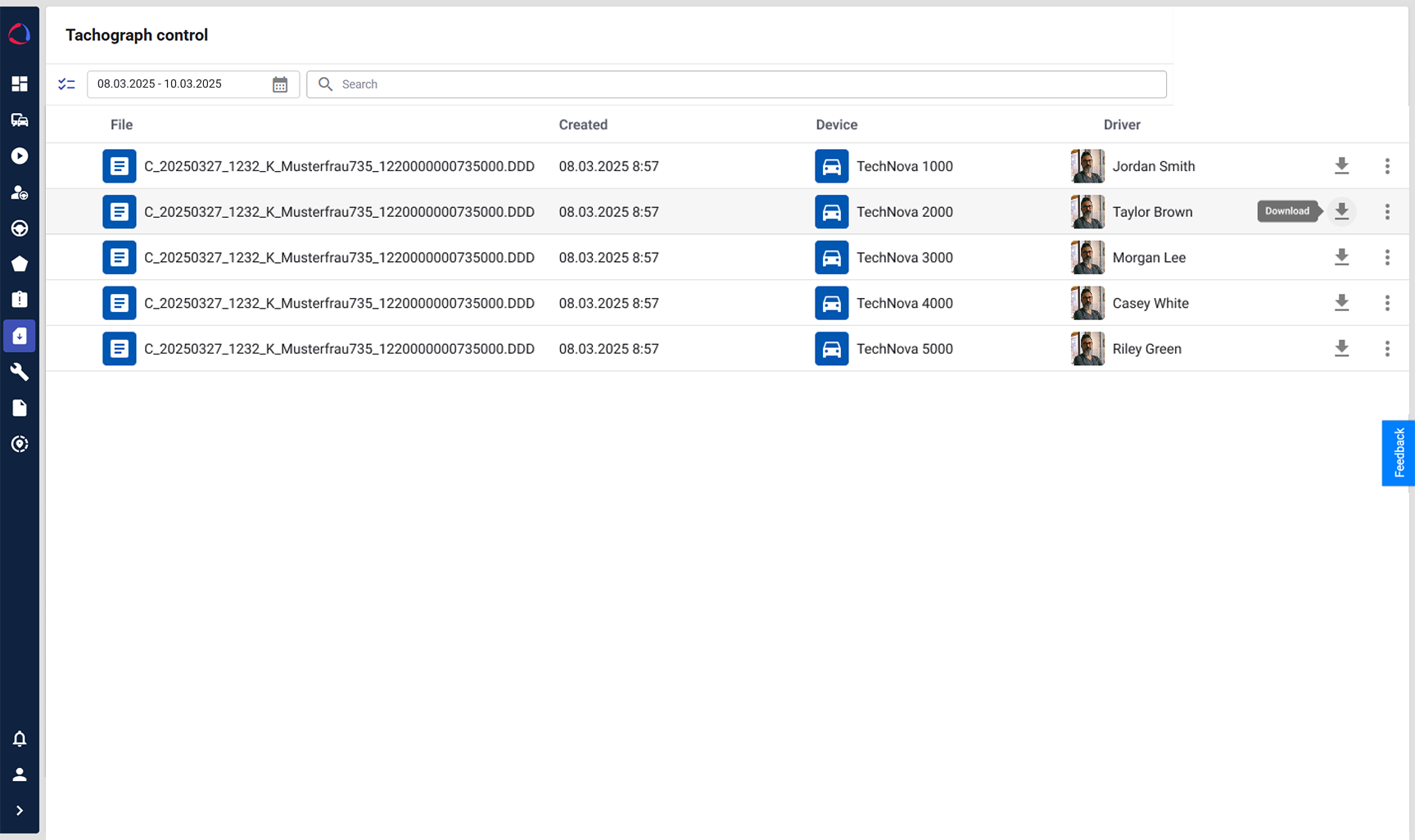
Task: Open the dashboard icon in sidebar
Action: [20, 84]
